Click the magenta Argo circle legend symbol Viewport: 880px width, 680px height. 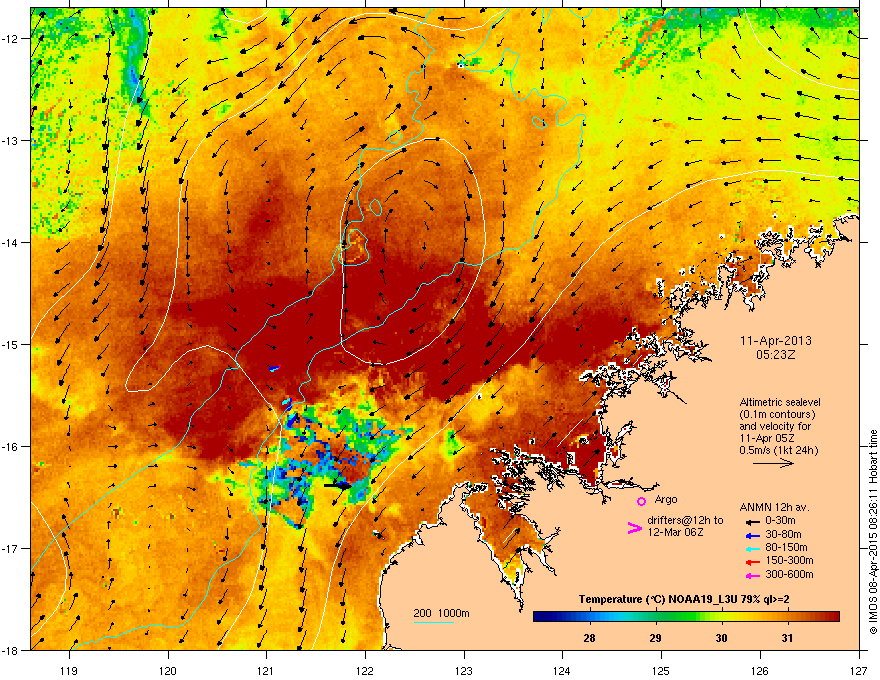641,501
